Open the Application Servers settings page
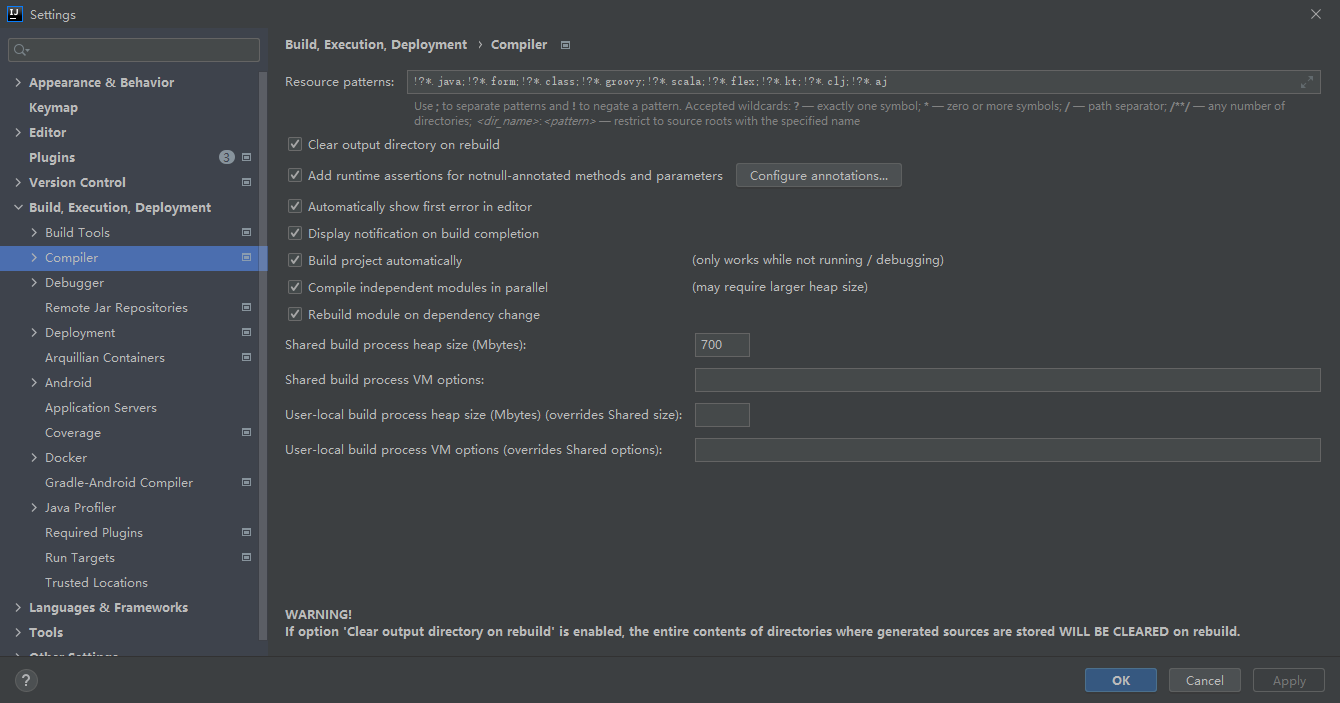Screen dimensions: 1340x703 [x=100, y=408]
